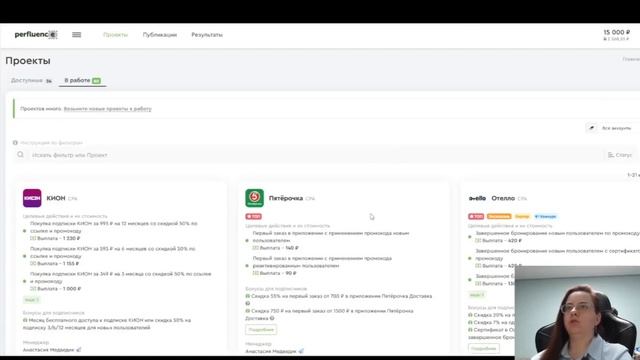This screenshot has height=360, width=640.
Task: Click the red ТОП badge on Пятёрочка
Action: [253, 216]
